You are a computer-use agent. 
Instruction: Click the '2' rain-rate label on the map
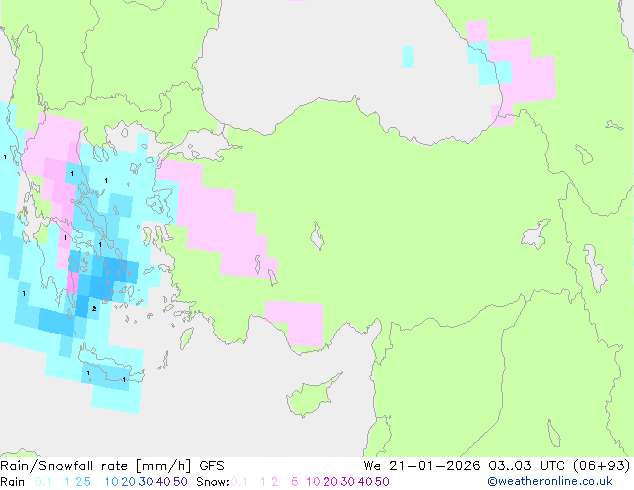click(94, 309)
